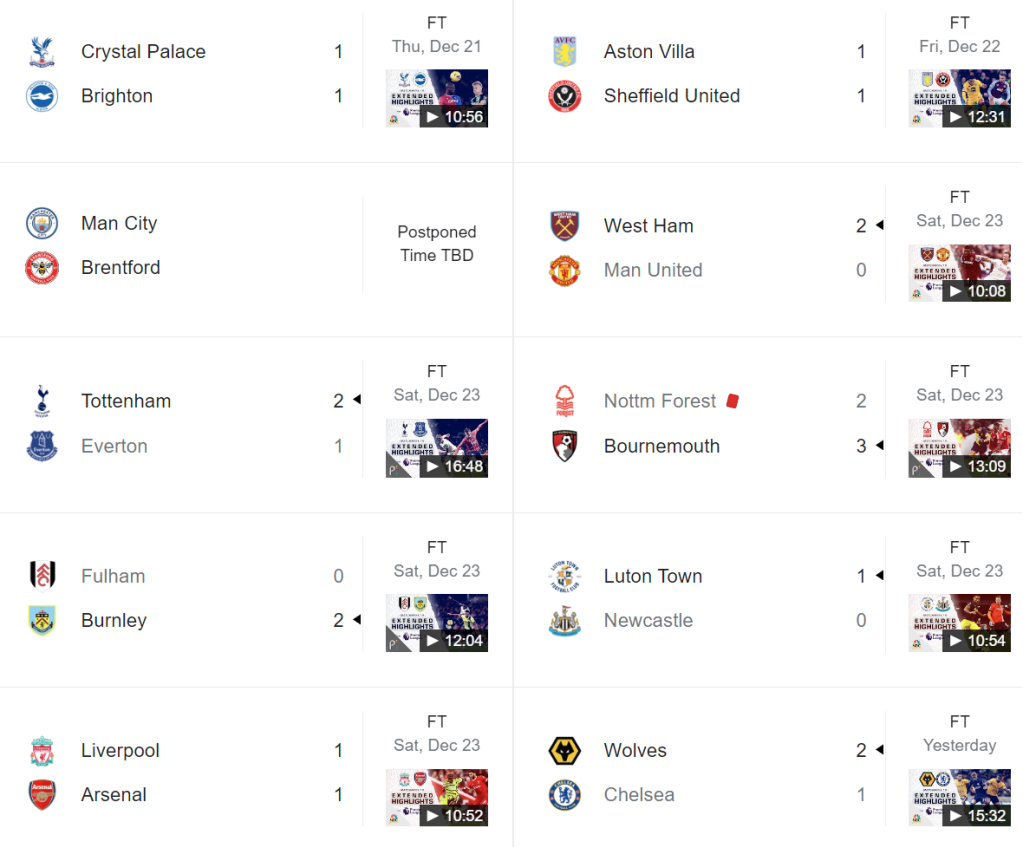
Task: Click the Tottenham club crest
Action: tap(42, 401)
